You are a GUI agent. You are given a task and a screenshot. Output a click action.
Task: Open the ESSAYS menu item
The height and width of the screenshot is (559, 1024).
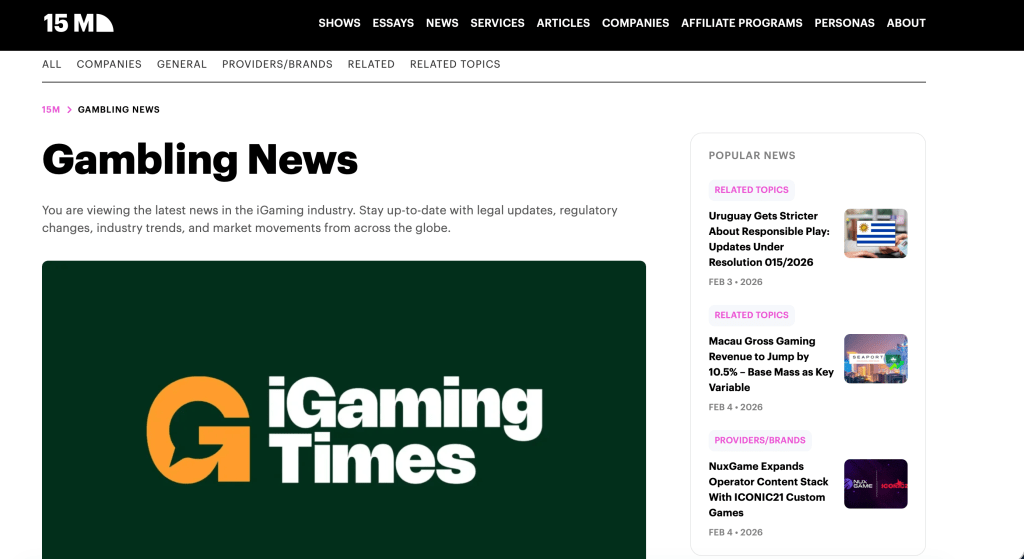coord(393,23)
